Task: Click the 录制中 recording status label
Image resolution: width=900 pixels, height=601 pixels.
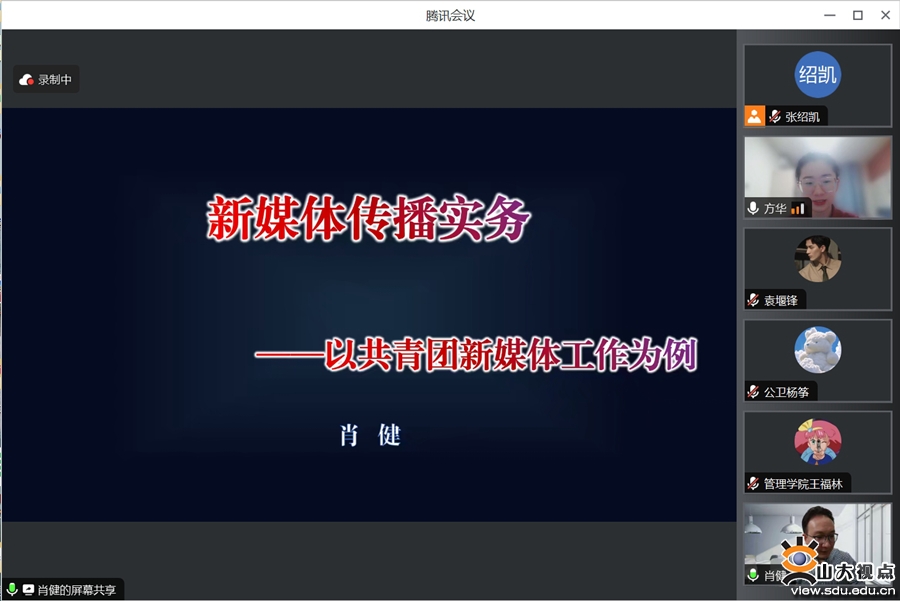Action: [55, 80]
